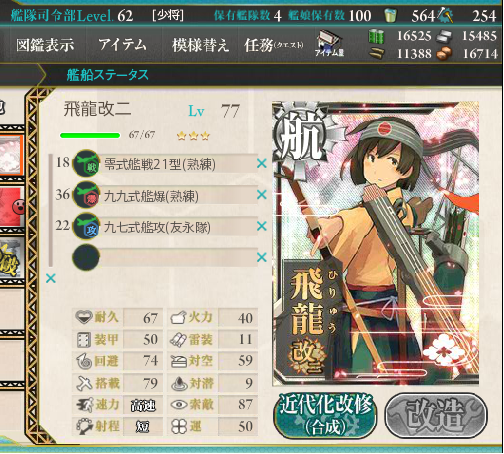Open the アイテム menu

click(122, 44)
